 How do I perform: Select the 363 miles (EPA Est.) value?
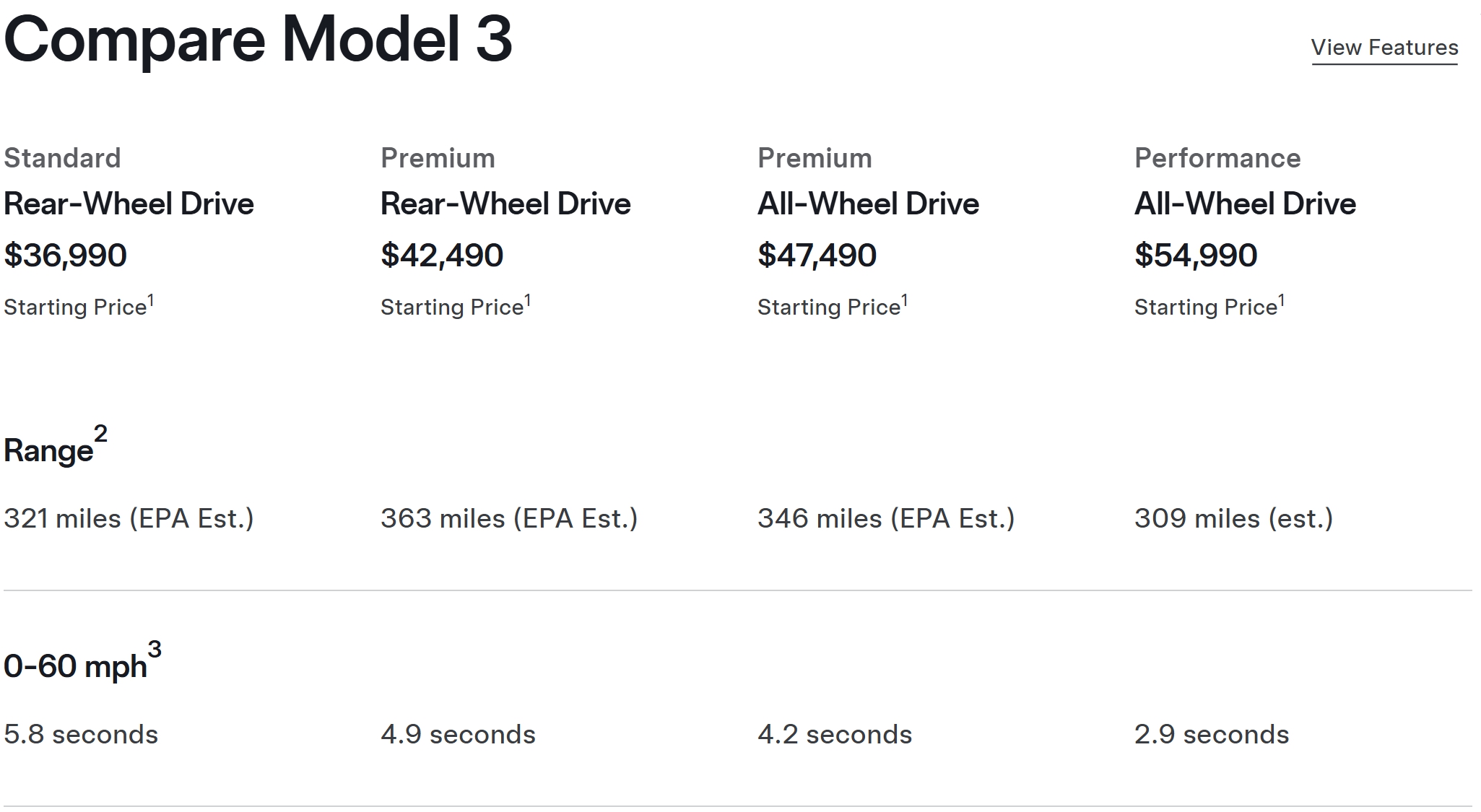click(509, 518)
